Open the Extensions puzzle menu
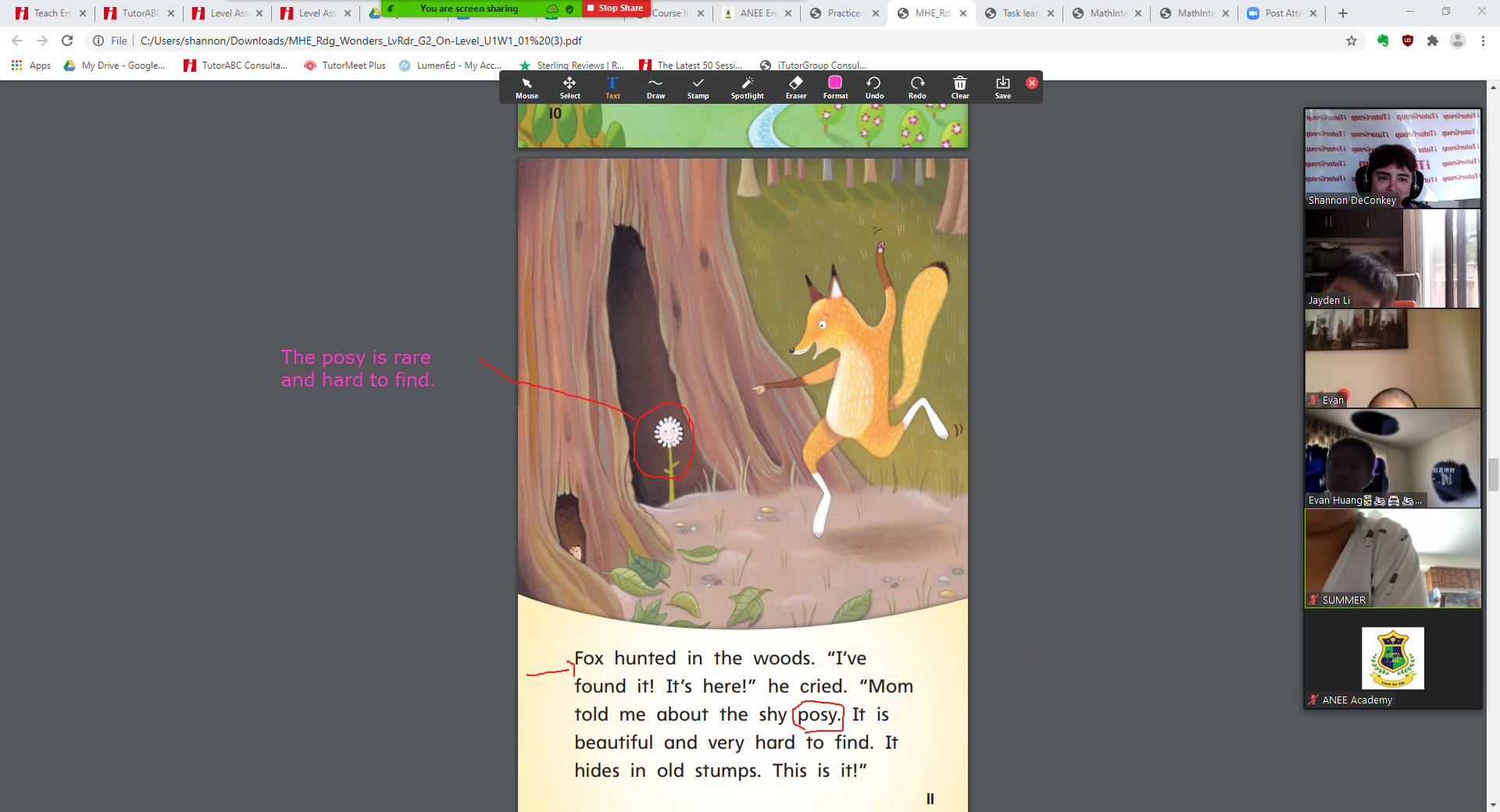This screenshot has height=812, width=1500. pos(1433,41)
